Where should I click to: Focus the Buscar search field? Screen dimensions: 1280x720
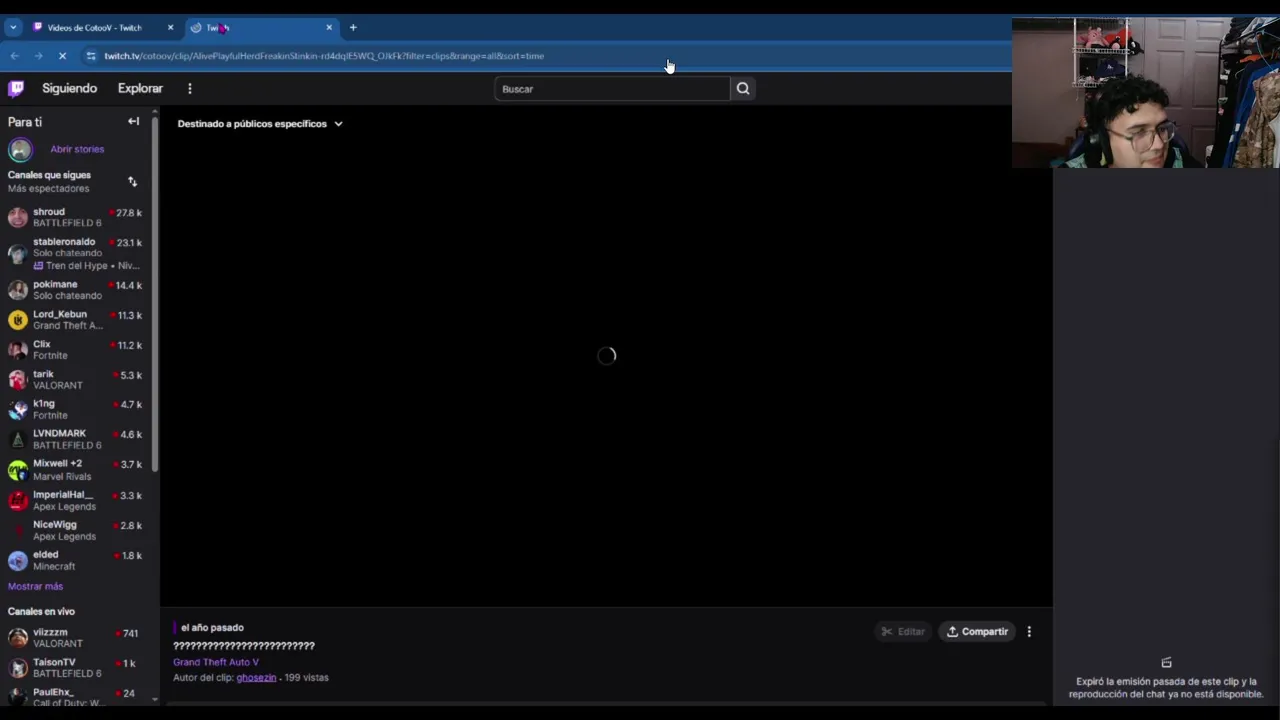(x=612, y=89)
